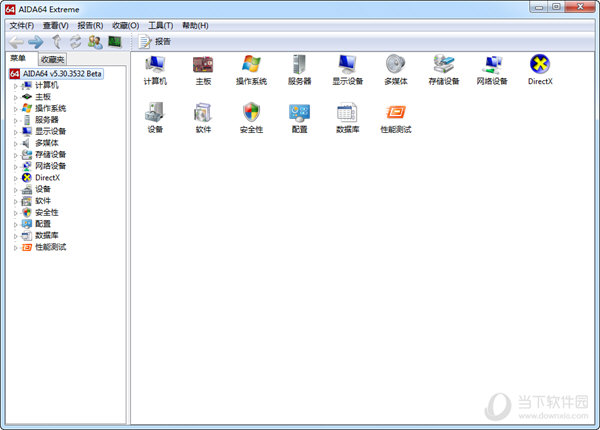Open the 主板 icon in main pane

click(203, 70)
